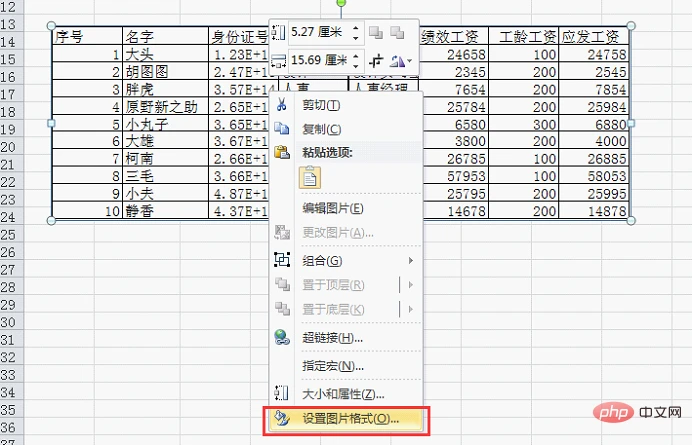Select row header 25
The height and width of the screenshot is (445, 692).
click(9, 234)
